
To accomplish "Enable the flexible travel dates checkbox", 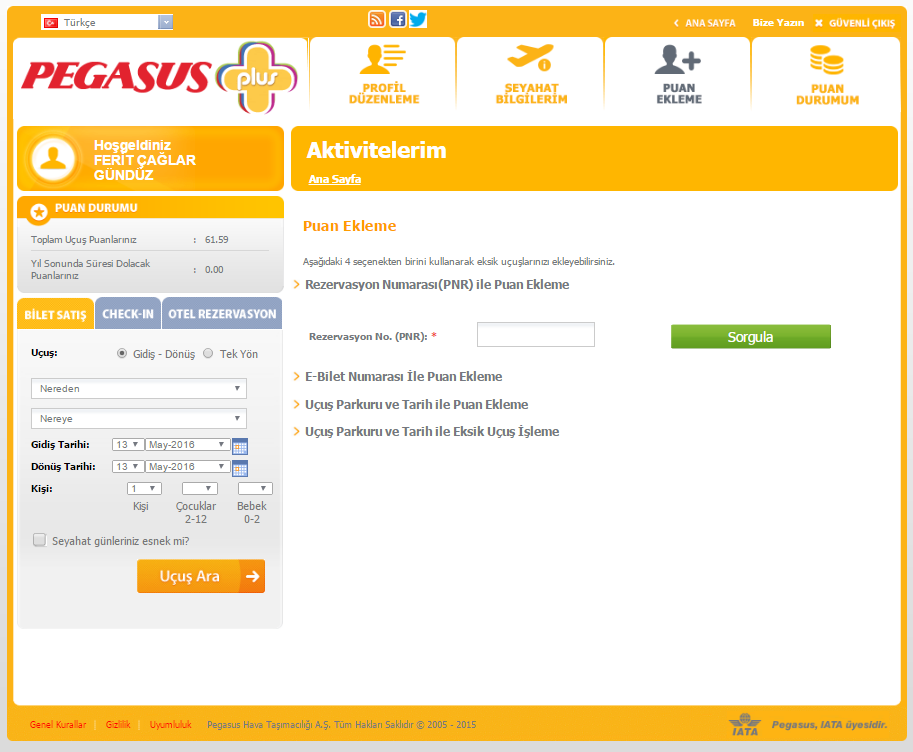I will [x=40, y=540].
